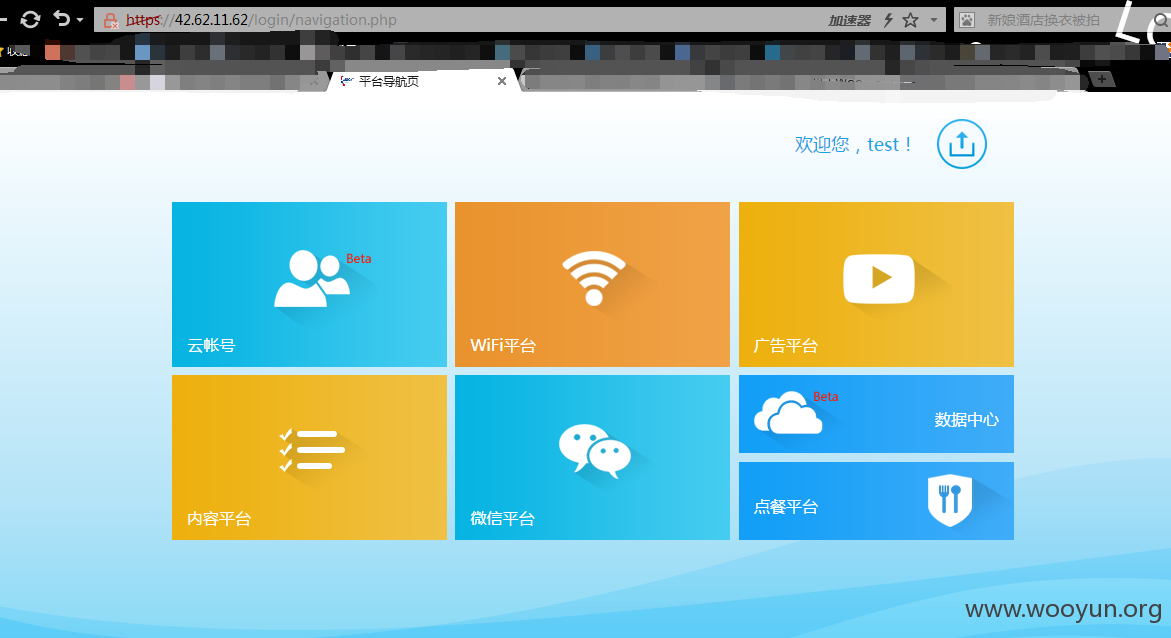This screenshot has width=1171, height=638.
Task: Close the 平台导航页 tab
Action: tap(502, 81)
